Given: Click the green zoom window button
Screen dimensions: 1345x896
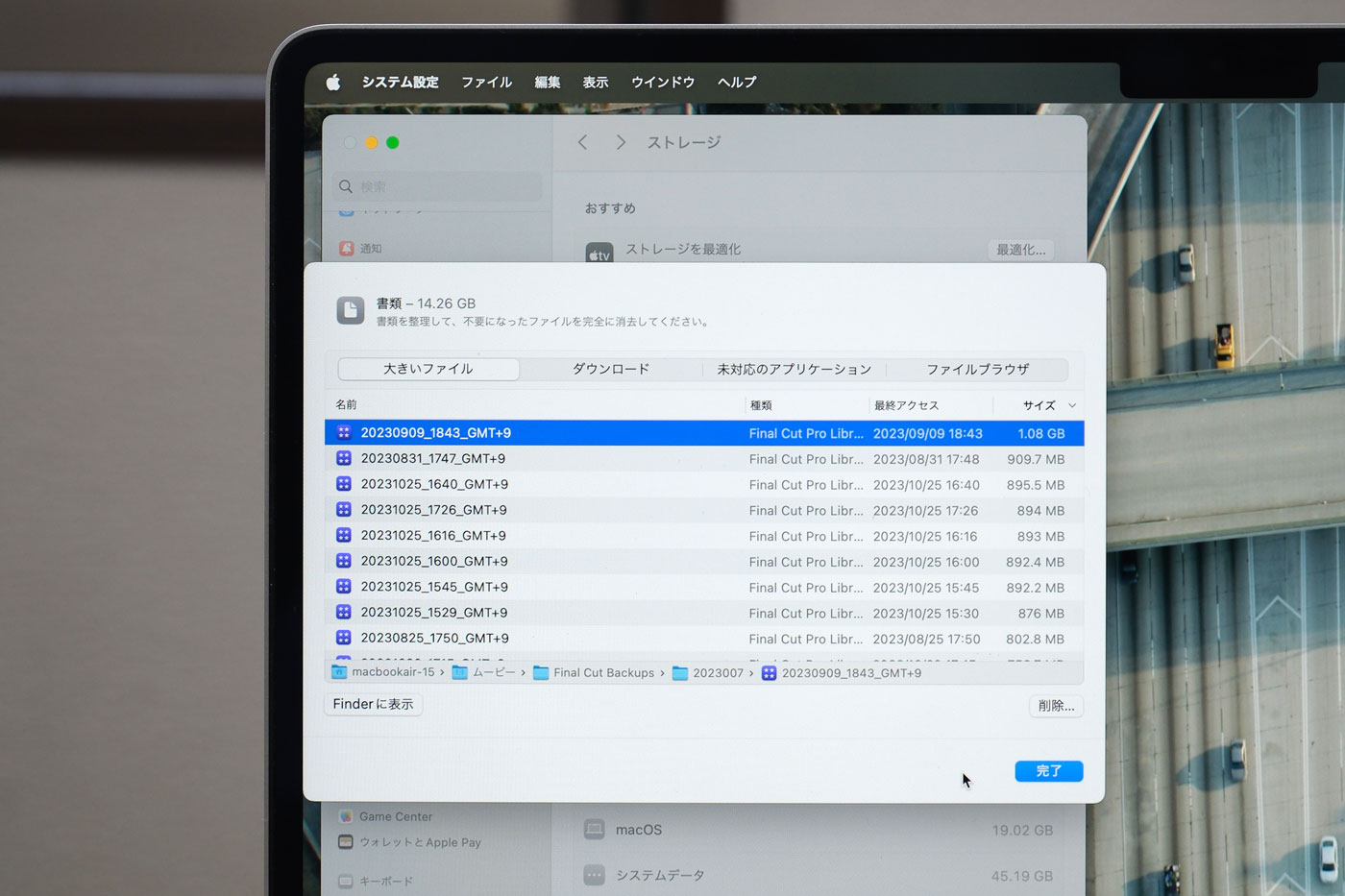Looking at the screenshot, I should tap(392, 142).
